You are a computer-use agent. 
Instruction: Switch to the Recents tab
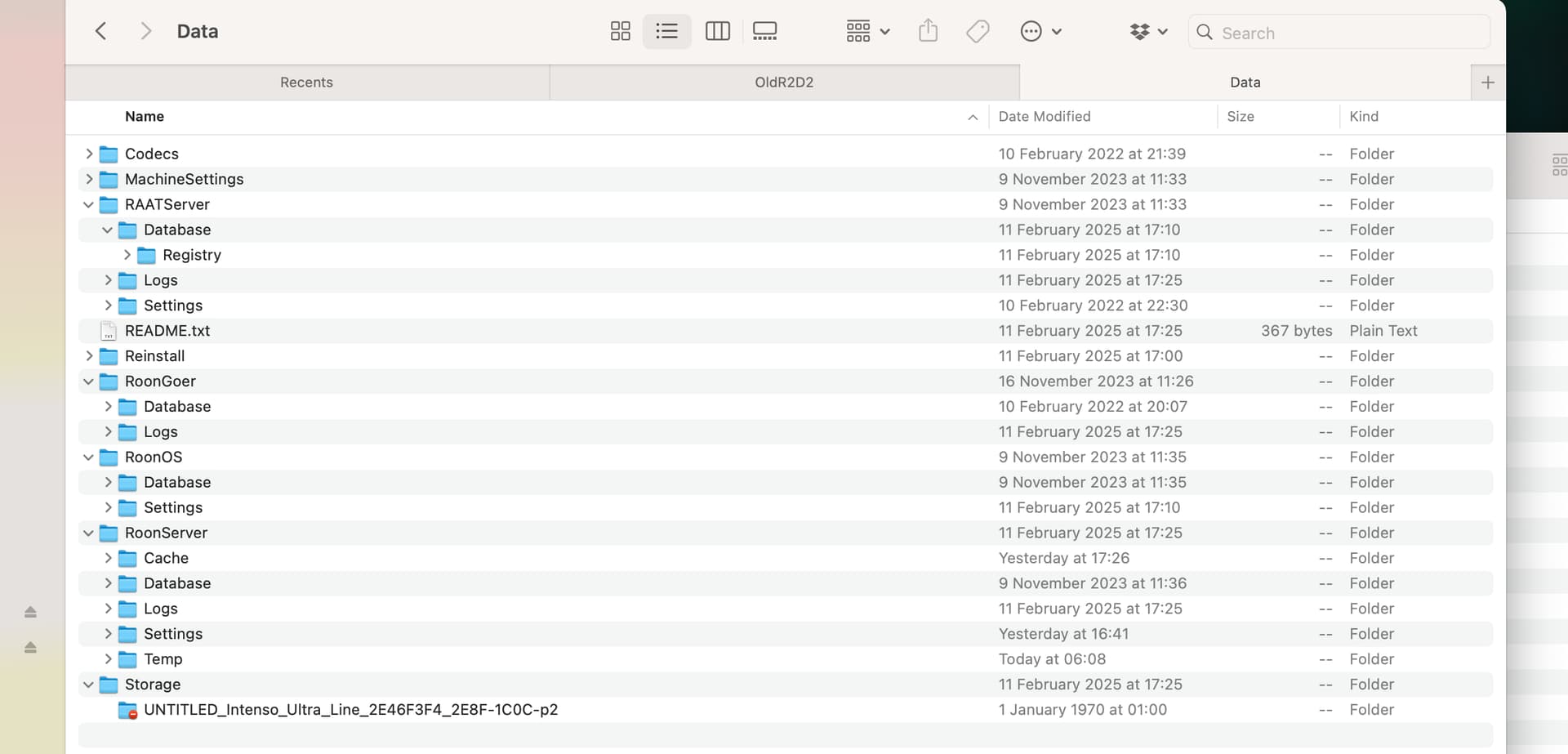tap(306, 82)
